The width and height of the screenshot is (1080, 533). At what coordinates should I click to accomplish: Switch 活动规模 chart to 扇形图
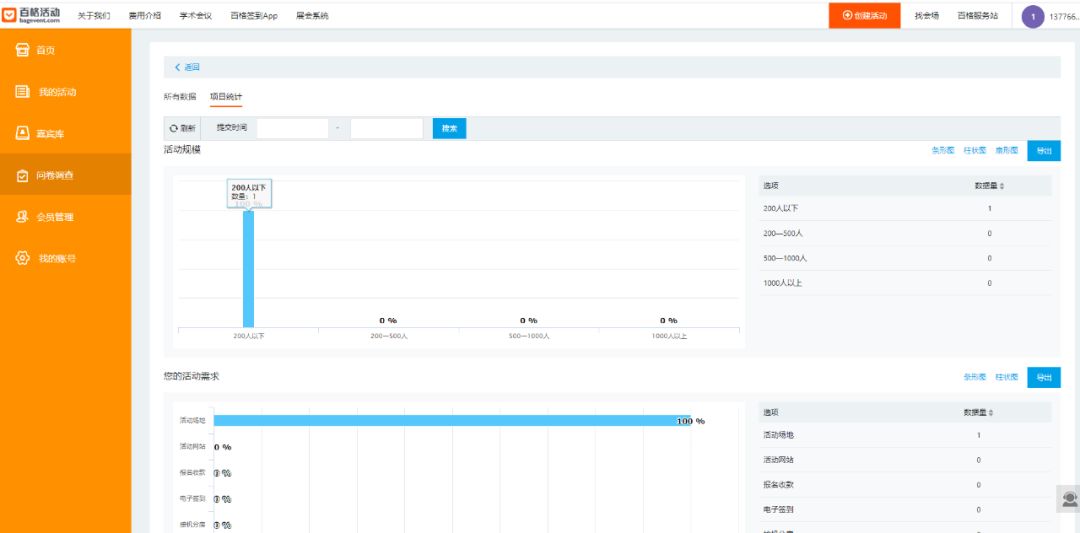[x=1006, y=150]
